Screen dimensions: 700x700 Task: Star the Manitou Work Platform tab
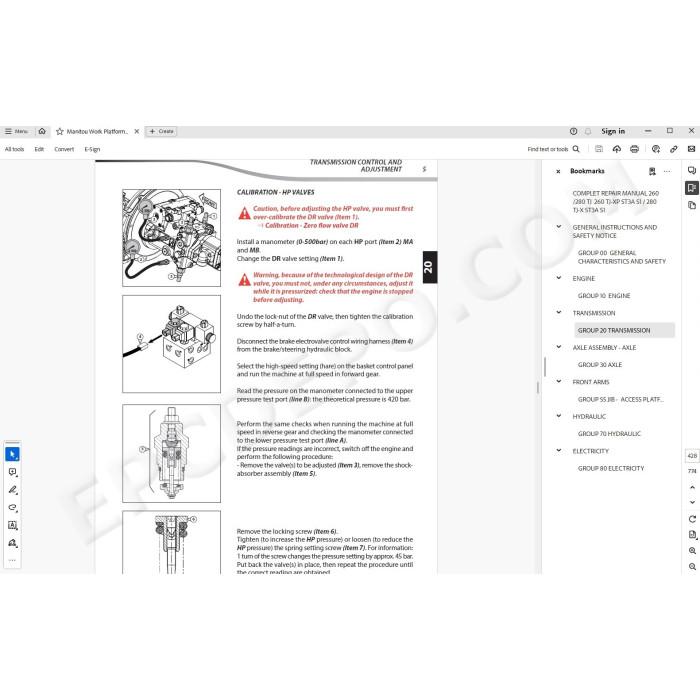[59, 132]
